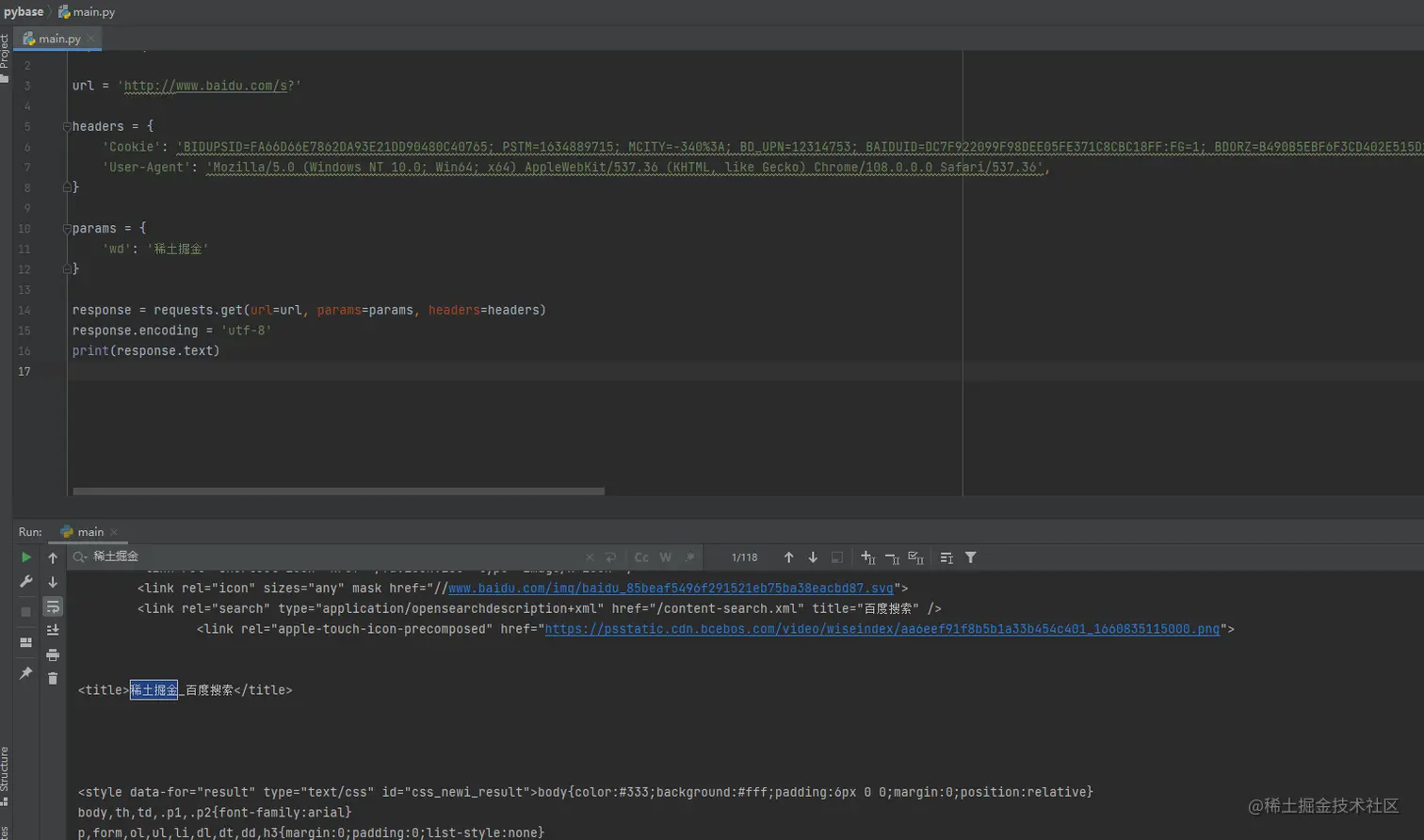This screenshot has width=1424, height=840.
Task: Toggle Regex search option
Action: pos(689,557)
